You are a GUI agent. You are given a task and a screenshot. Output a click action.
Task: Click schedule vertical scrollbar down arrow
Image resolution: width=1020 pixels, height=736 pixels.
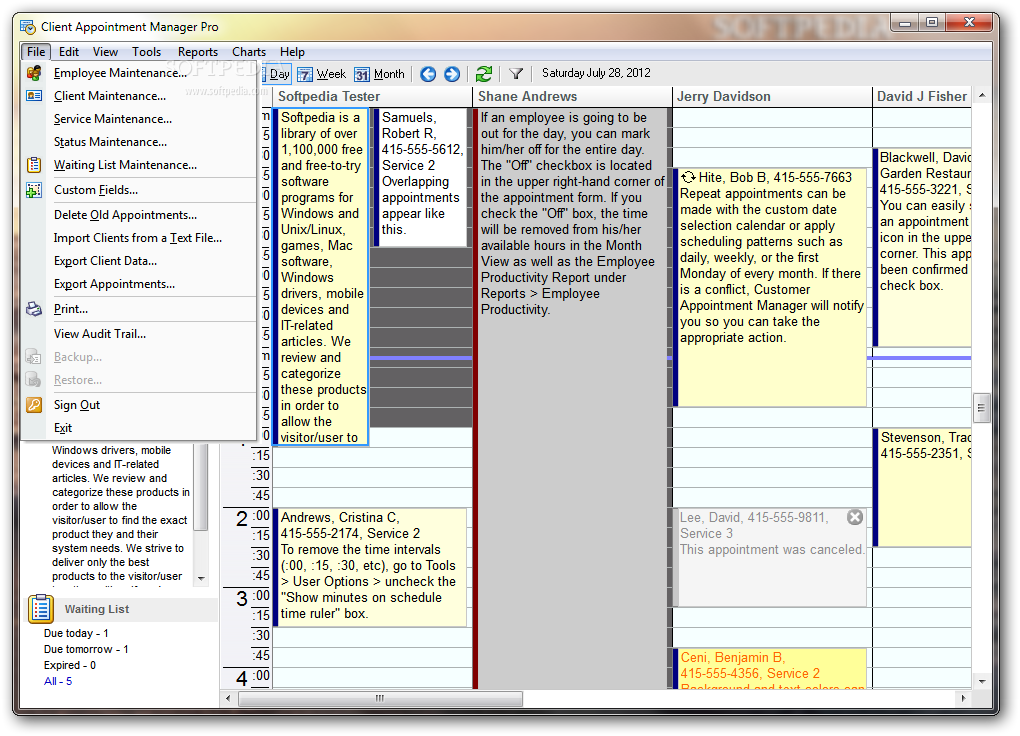click(x=982, y=681)
